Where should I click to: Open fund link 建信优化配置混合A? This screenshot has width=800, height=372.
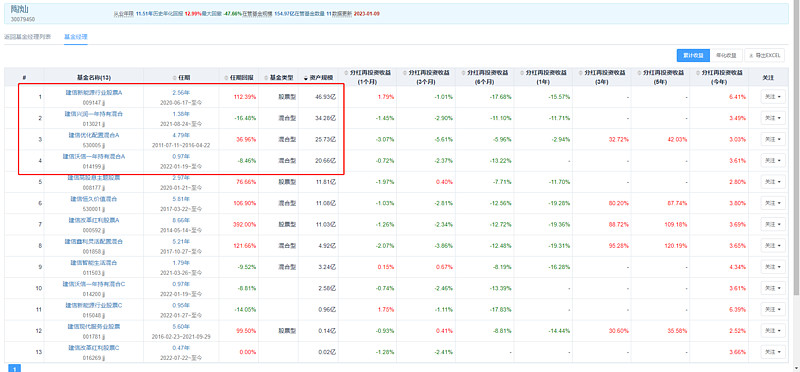pos(94,135)
